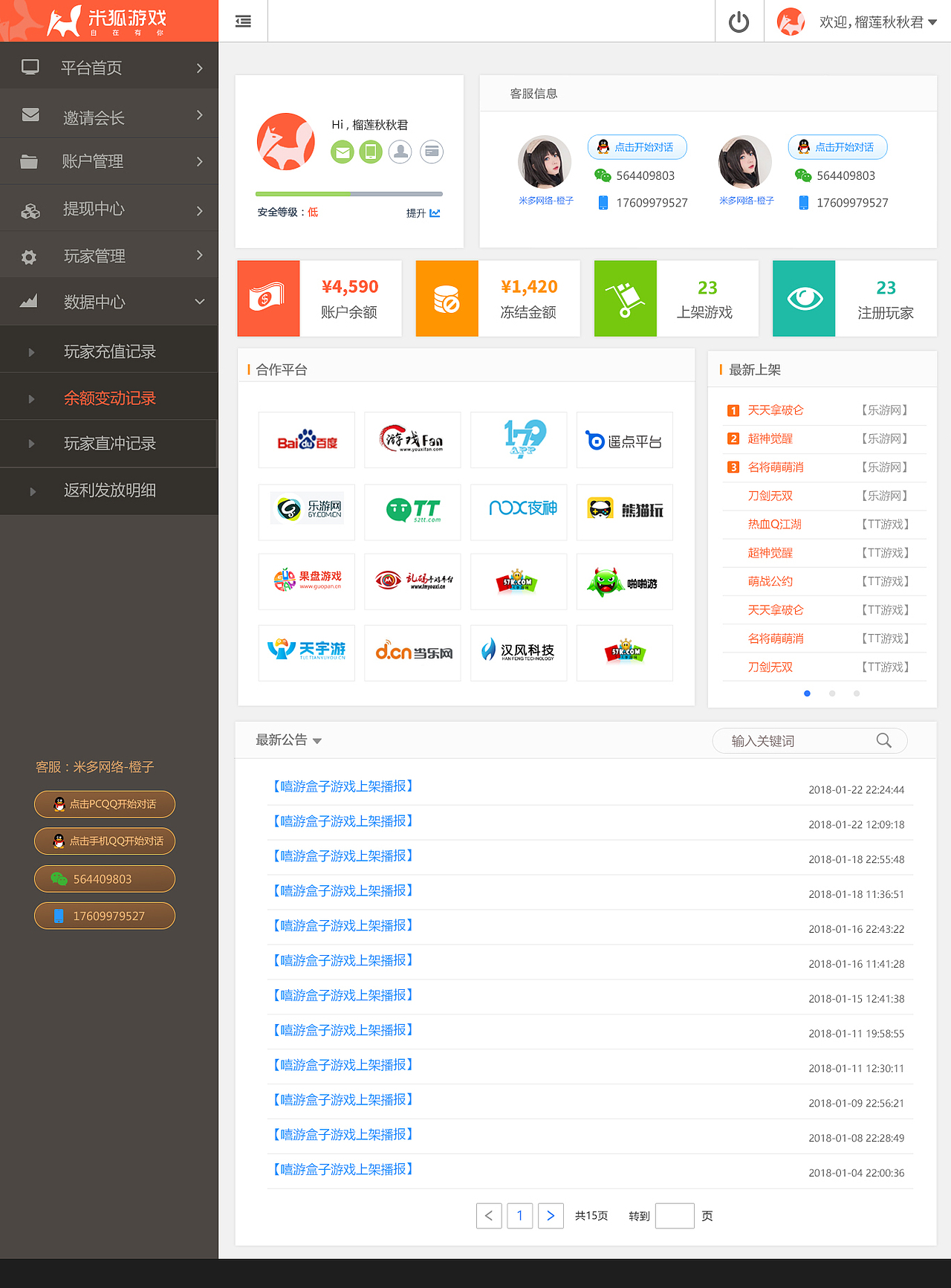Open the d.cn 当乐网 partner logo
Screen dimensions: 951x1288
pyautogui.click(x=412, y=653)
